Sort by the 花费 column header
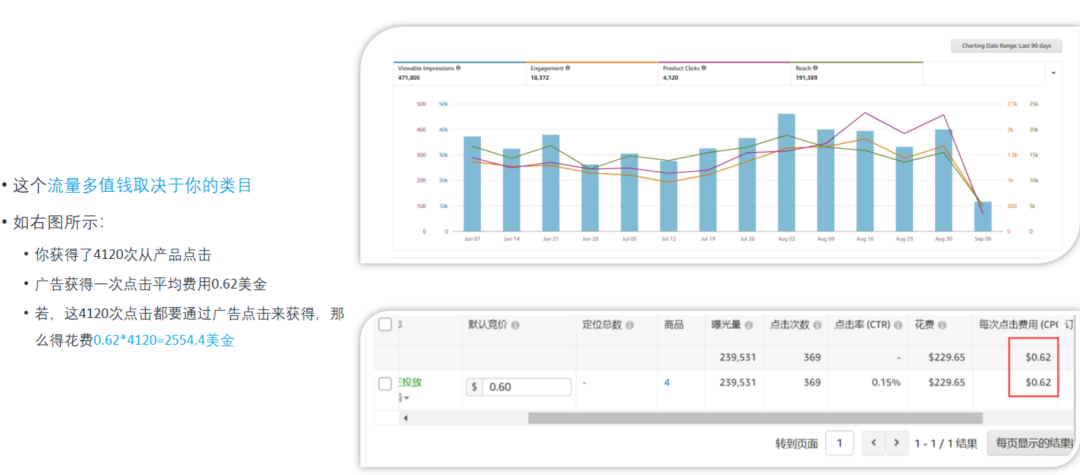The width and height of the screenshot is (1080, 475). [924, 325]
